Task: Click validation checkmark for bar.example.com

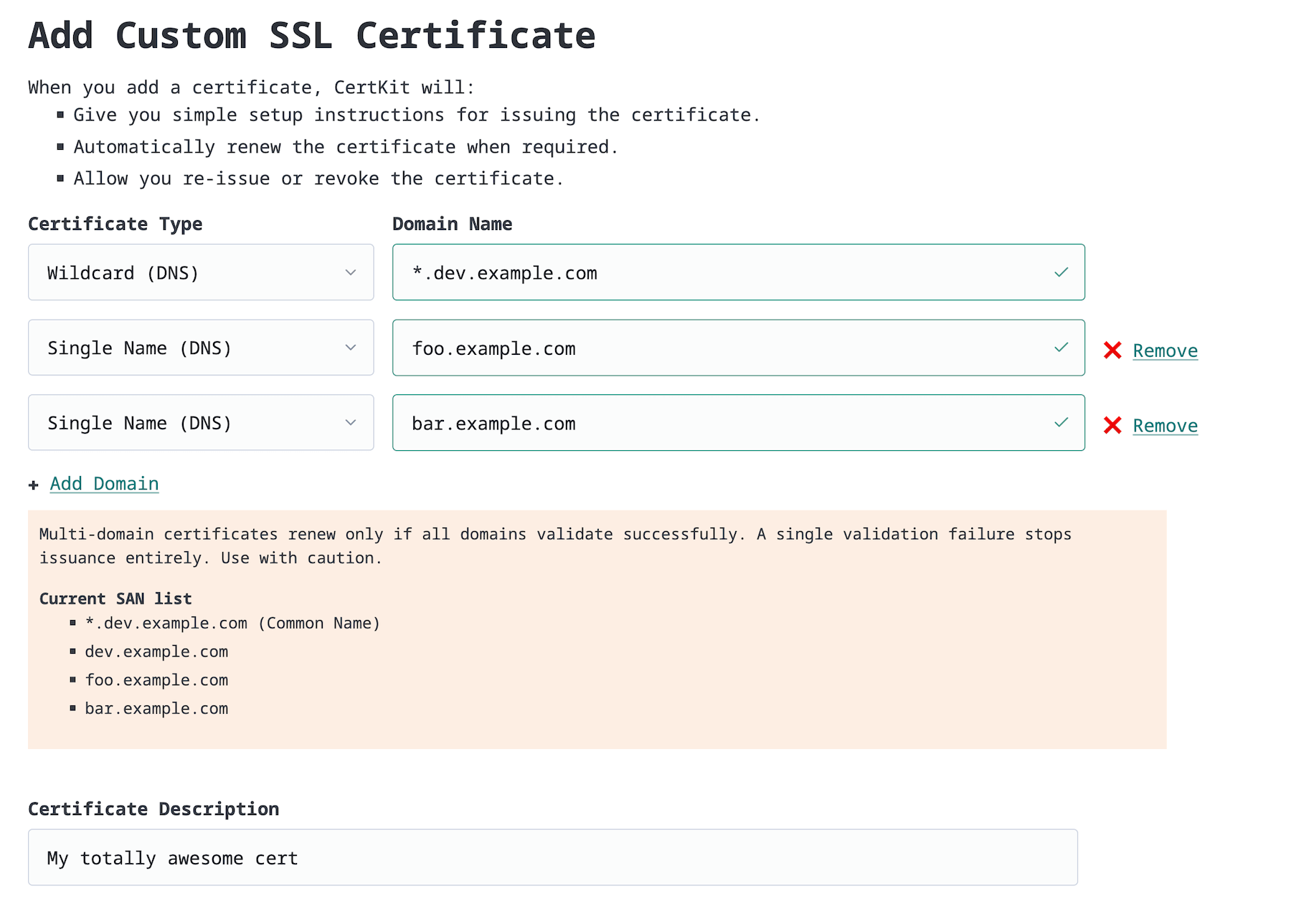Action: pyautogui.click(x=1060, y=423)
